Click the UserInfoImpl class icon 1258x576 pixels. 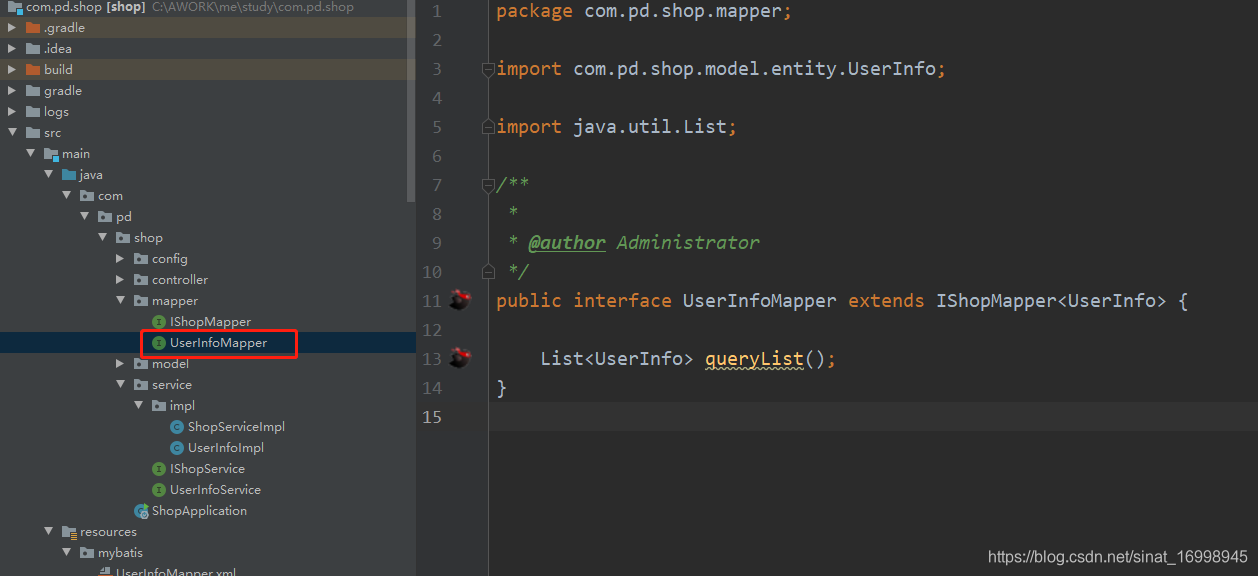click(x=177, y=447)
